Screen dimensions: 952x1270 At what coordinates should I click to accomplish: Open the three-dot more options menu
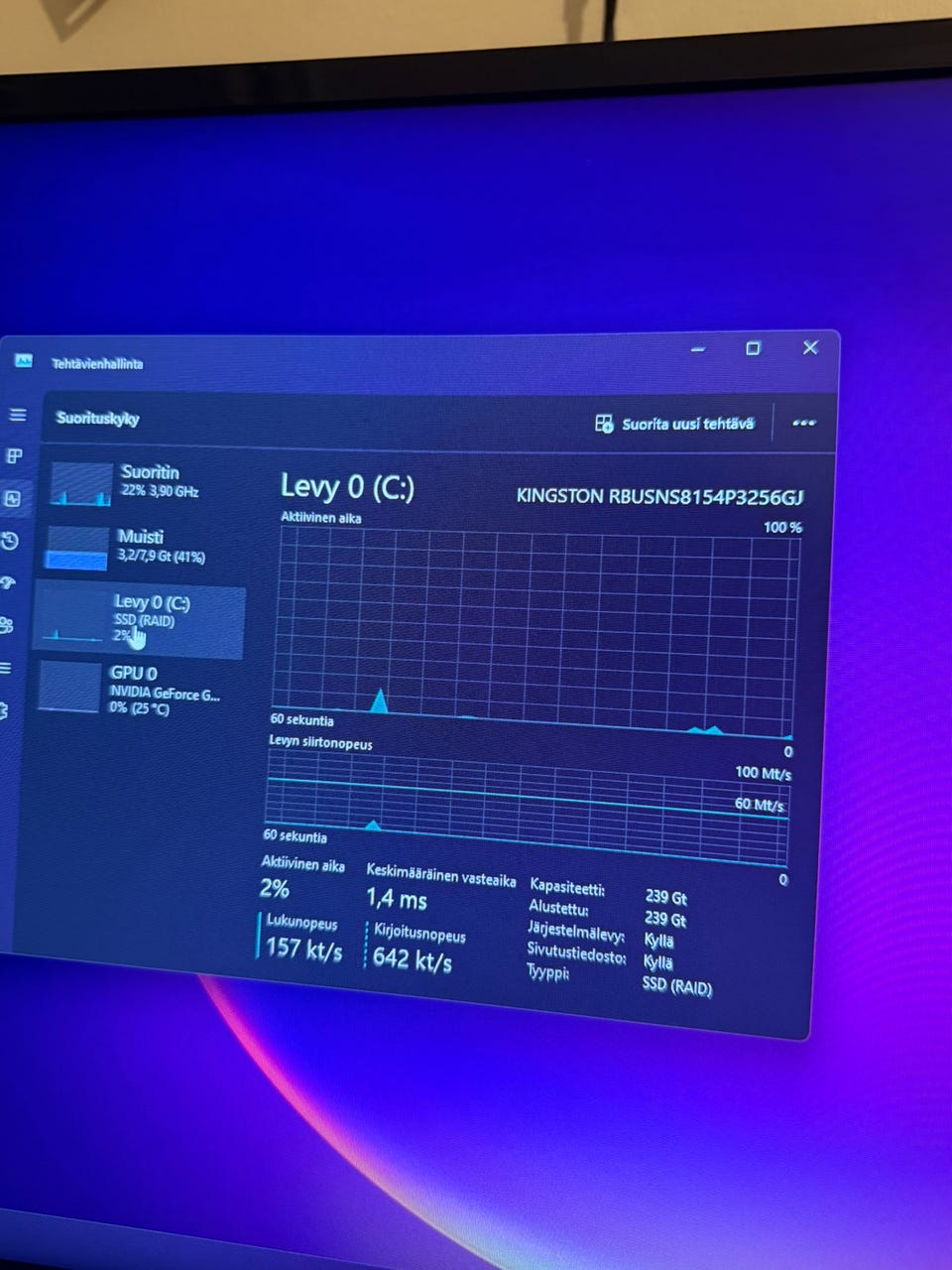[x=804, y=423]
